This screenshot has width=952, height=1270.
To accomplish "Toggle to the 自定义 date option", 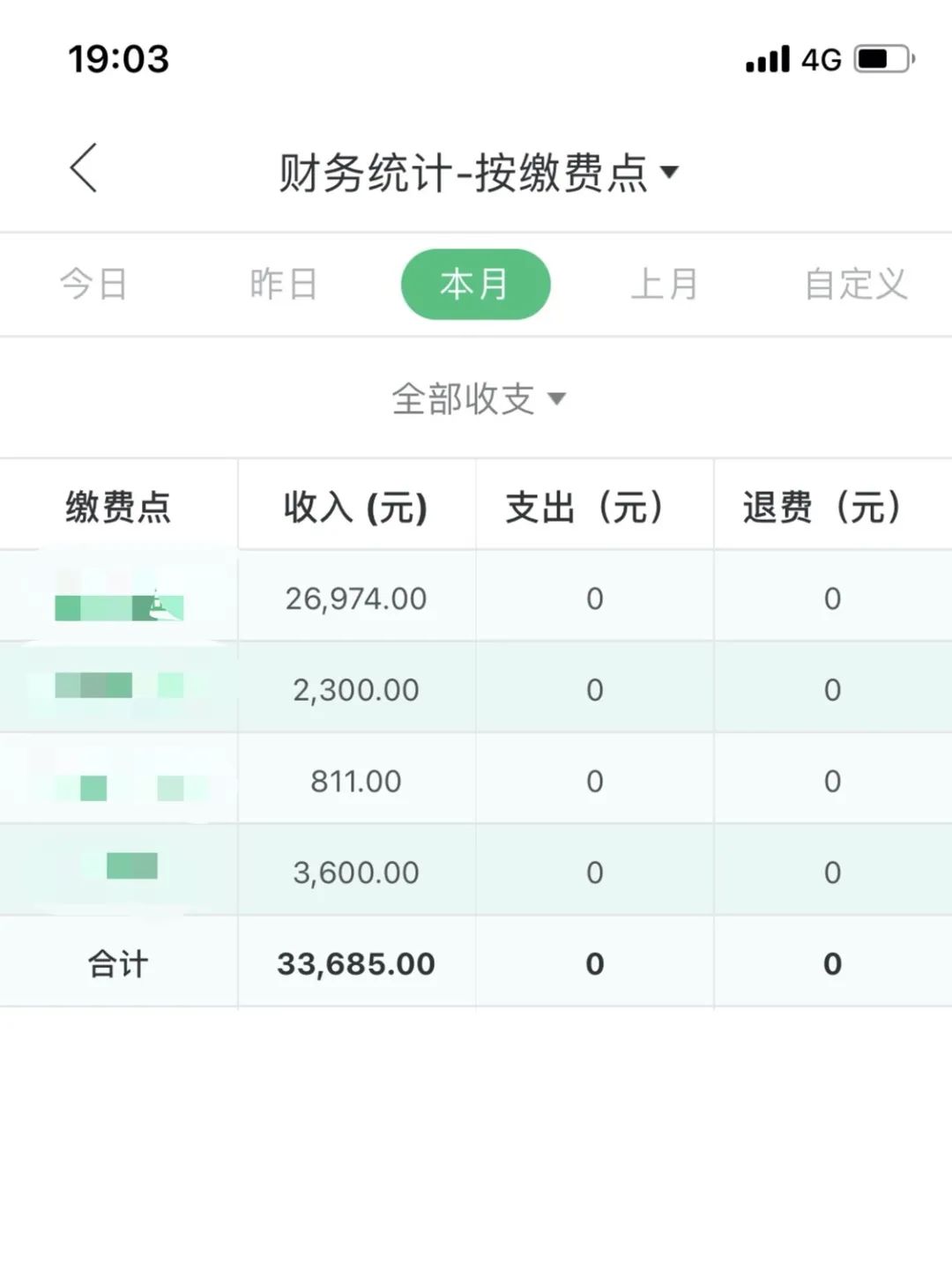I will (856, 283).
